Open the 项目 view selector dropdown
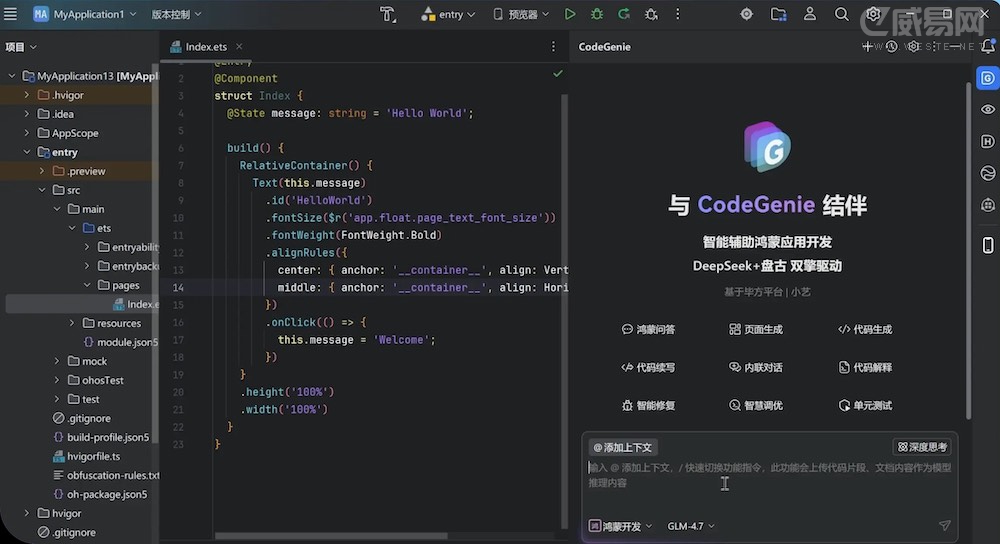The image size is (1000, 544). point(21,47)
